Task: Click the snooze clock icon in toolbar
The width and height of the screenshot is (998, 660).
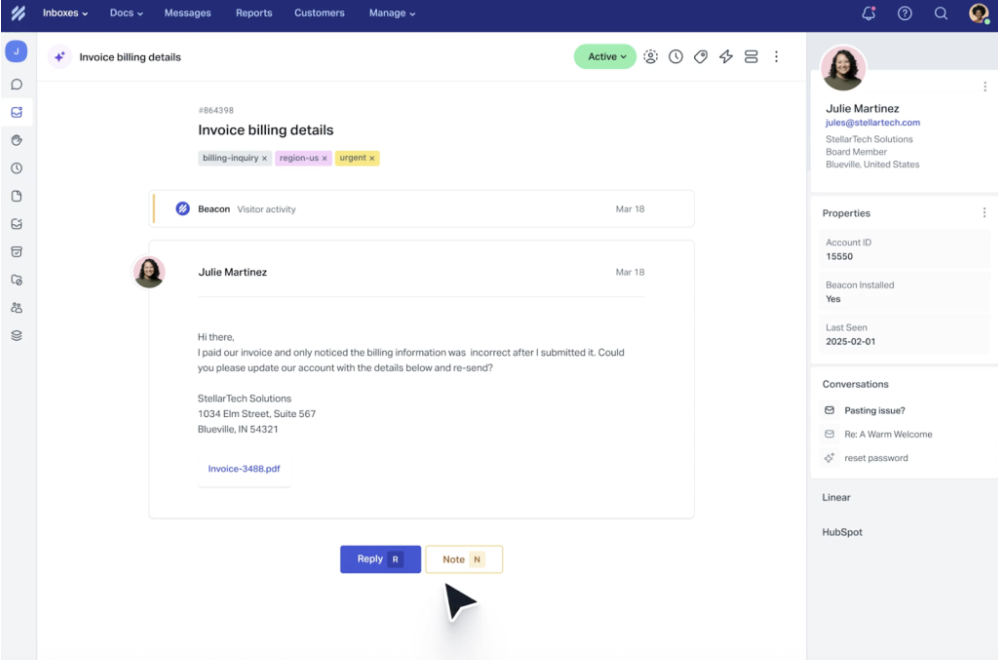Action: pyautogui.click(x=676, y=57)
